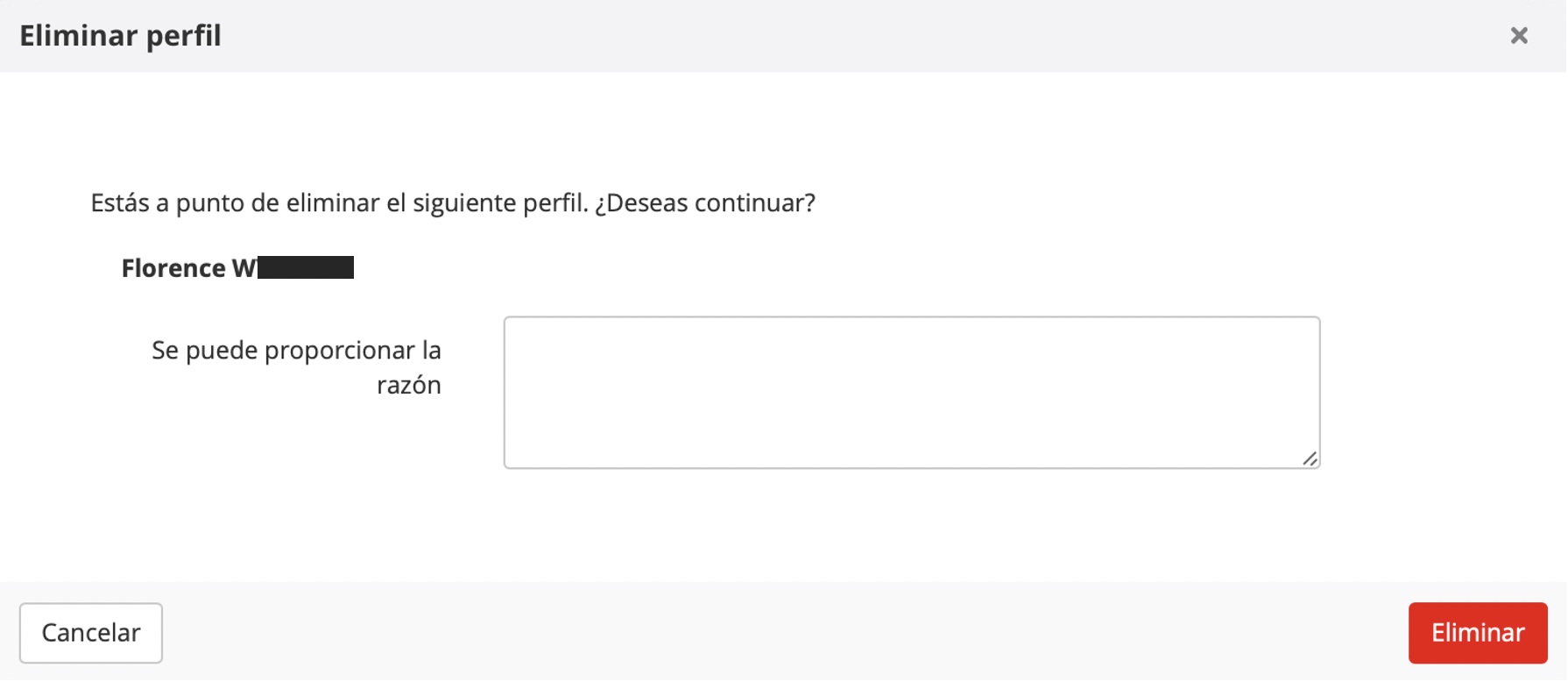1568x682 pixels.
Task: Click empty gray header bar area
Action: click(x=788, y=36)
